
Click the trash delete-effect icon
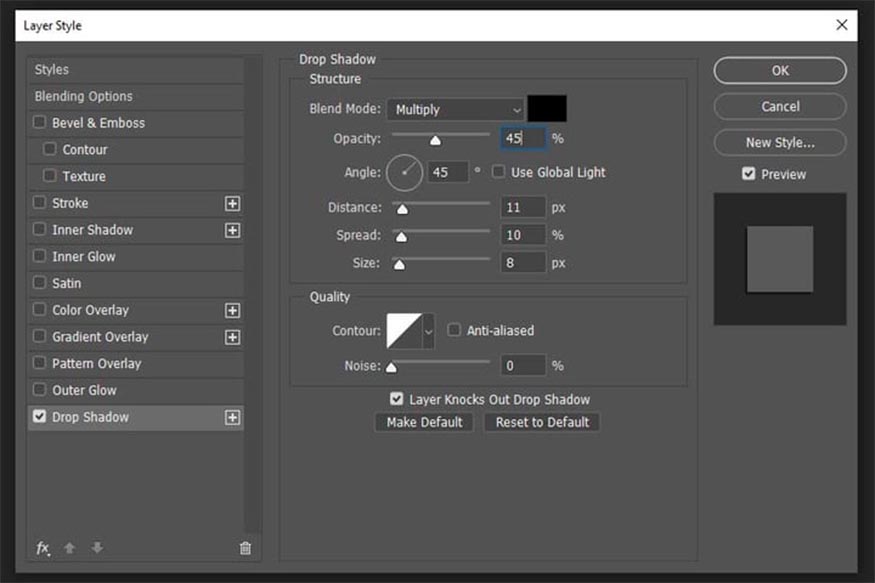(x=245, y=548)
